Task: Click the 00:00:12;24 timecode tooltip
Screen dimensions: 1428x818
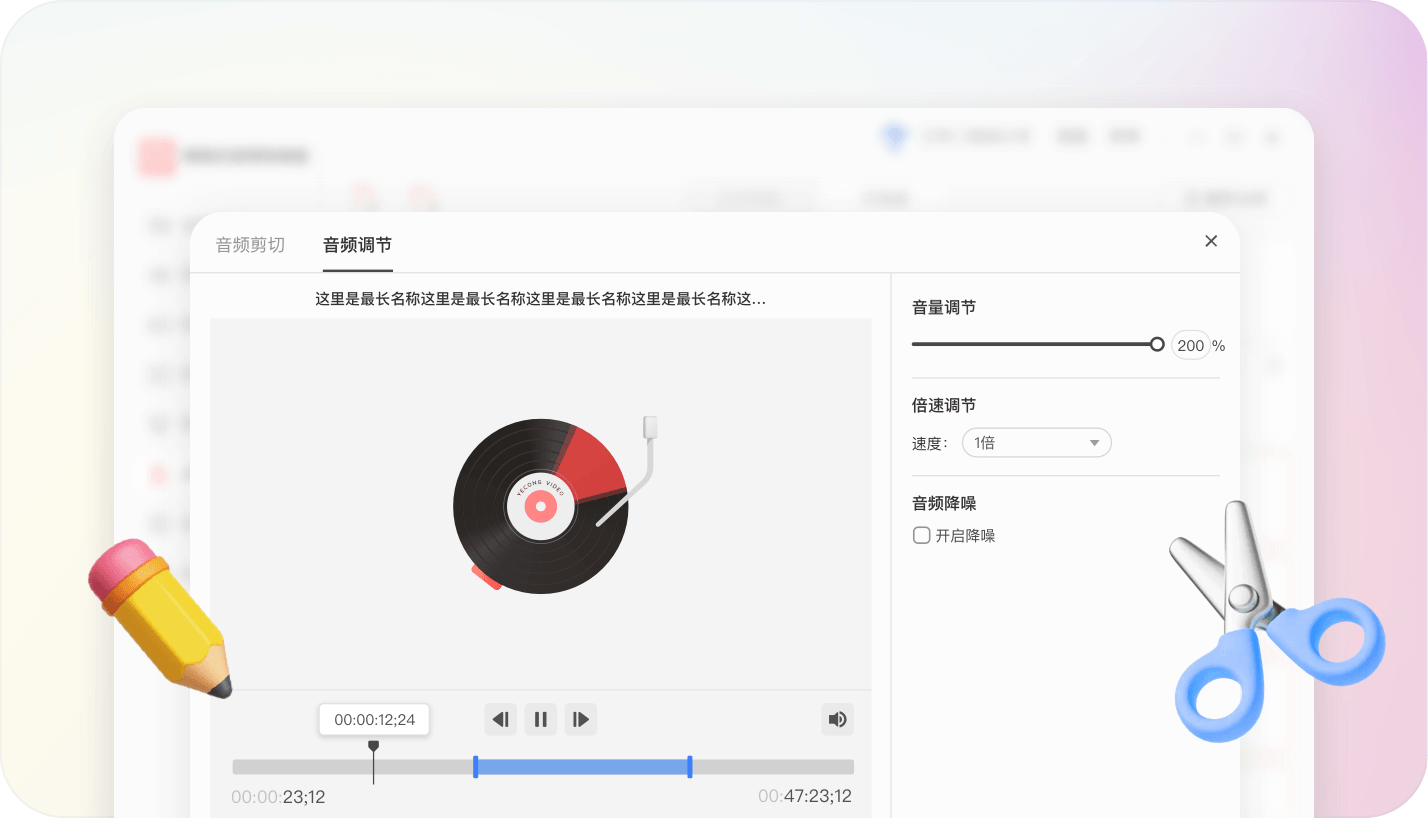Action: [x=374, y=720]
